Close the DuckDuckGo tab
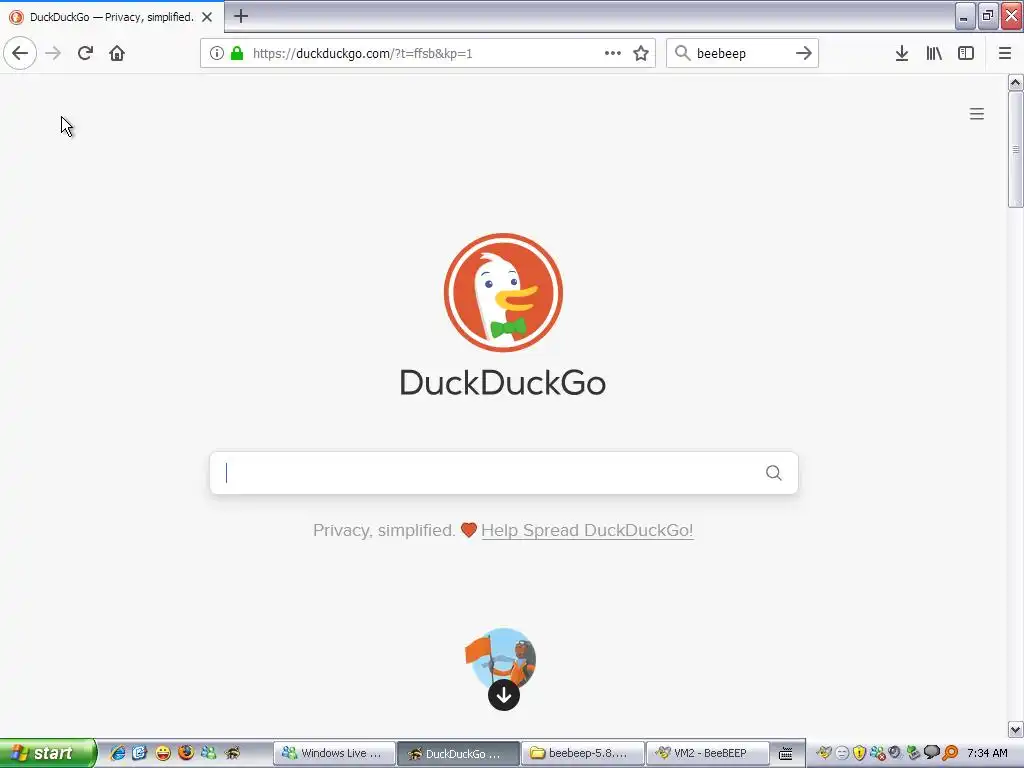Screen dimensions: 1024x768 207,17
